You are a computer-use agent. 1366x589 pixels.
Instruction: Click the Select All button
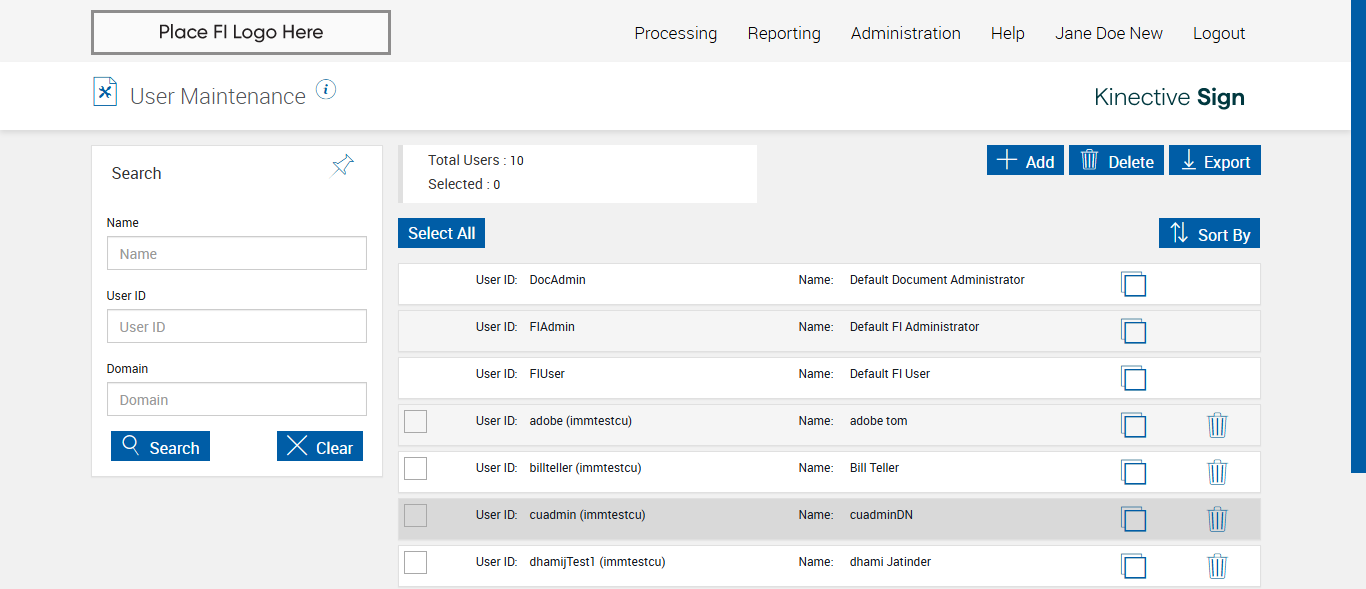pos(441,233)
